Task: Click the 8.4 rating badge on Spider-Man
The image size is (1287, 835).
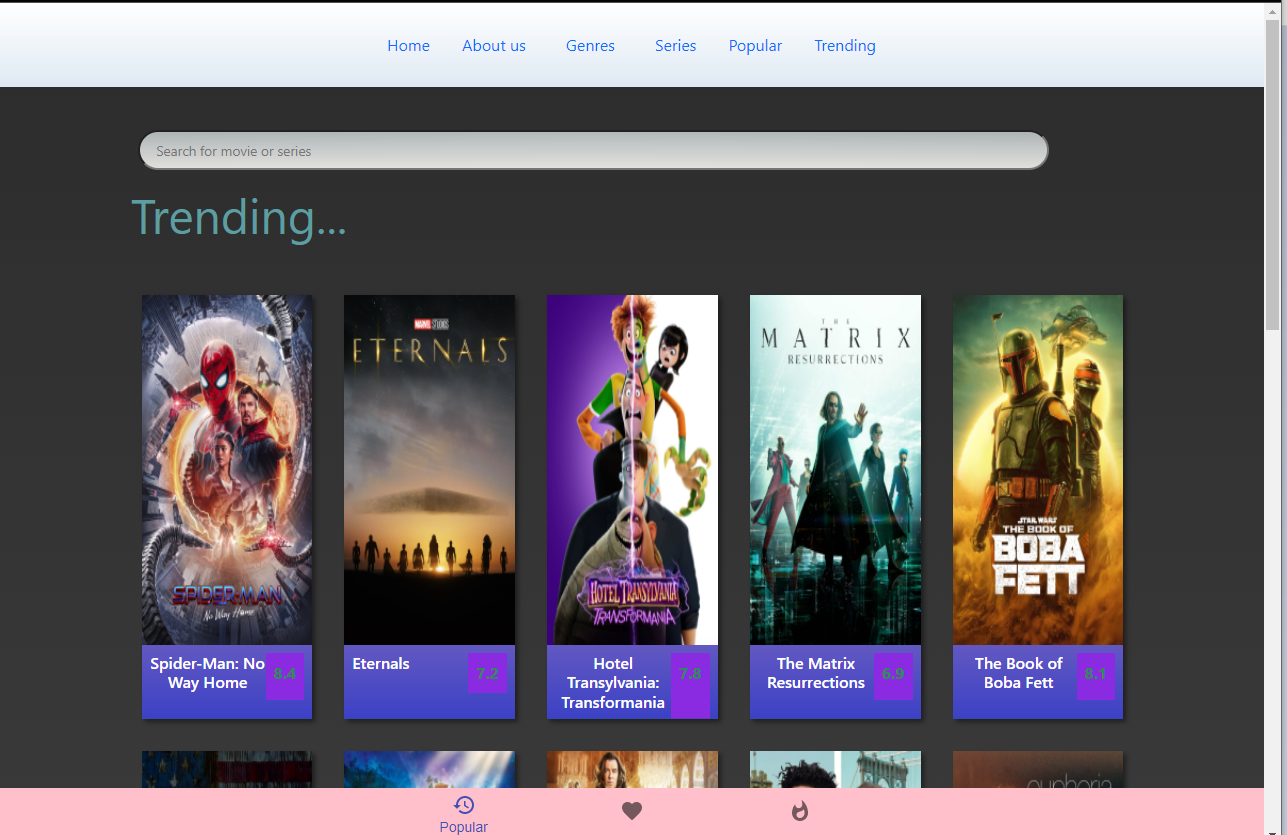Action: [x=284, y=674]
